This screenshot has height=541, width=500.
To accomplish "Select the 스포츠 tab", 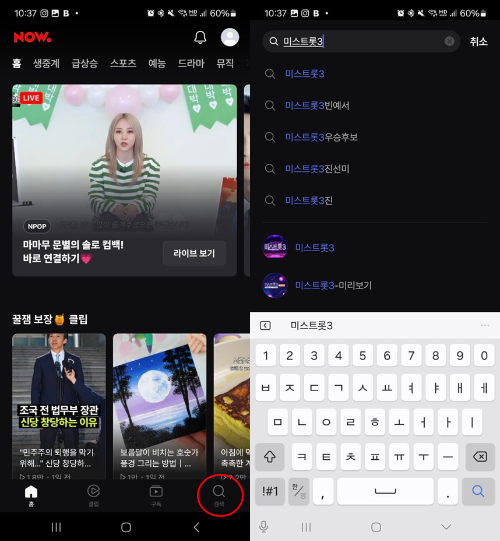I will pyautogui.click(x=123, y=63).
